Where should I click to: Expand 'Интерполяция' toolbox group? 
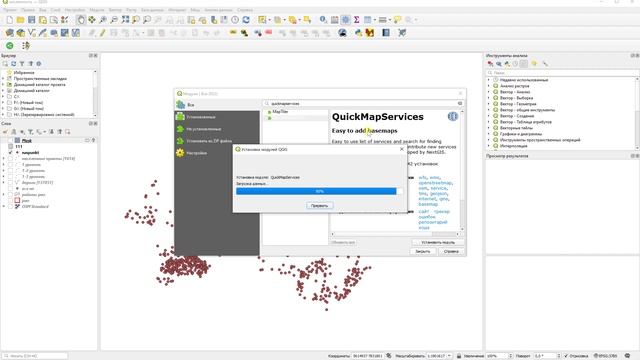coord(489,146)
